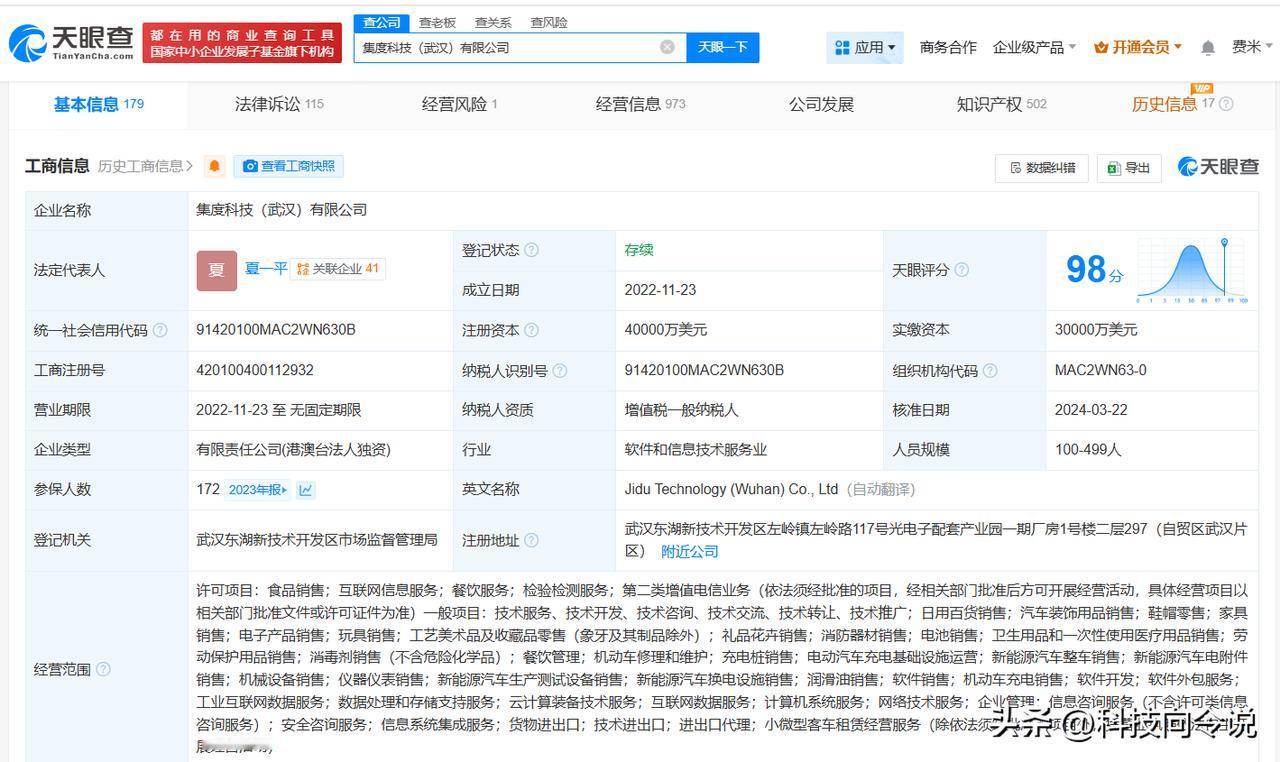Click company type 有限责任公司(港澳台法人独资)
The height and width of the screenshot is (762, 1280).
(293, 450)
